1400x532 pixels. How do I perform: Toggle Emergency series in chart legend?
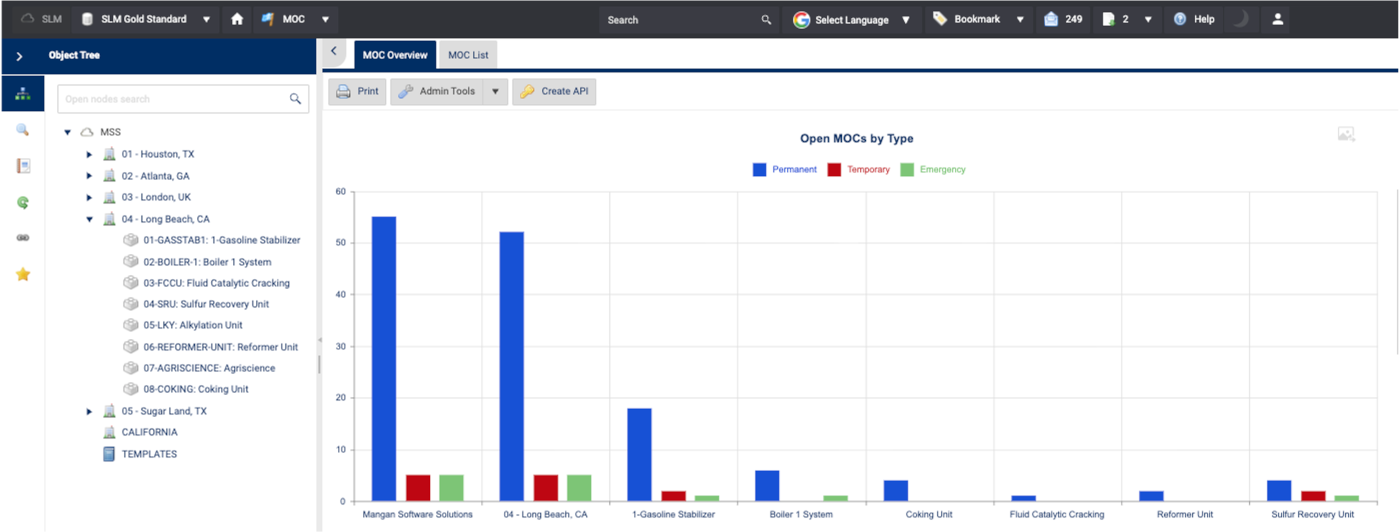coord(933,170)
